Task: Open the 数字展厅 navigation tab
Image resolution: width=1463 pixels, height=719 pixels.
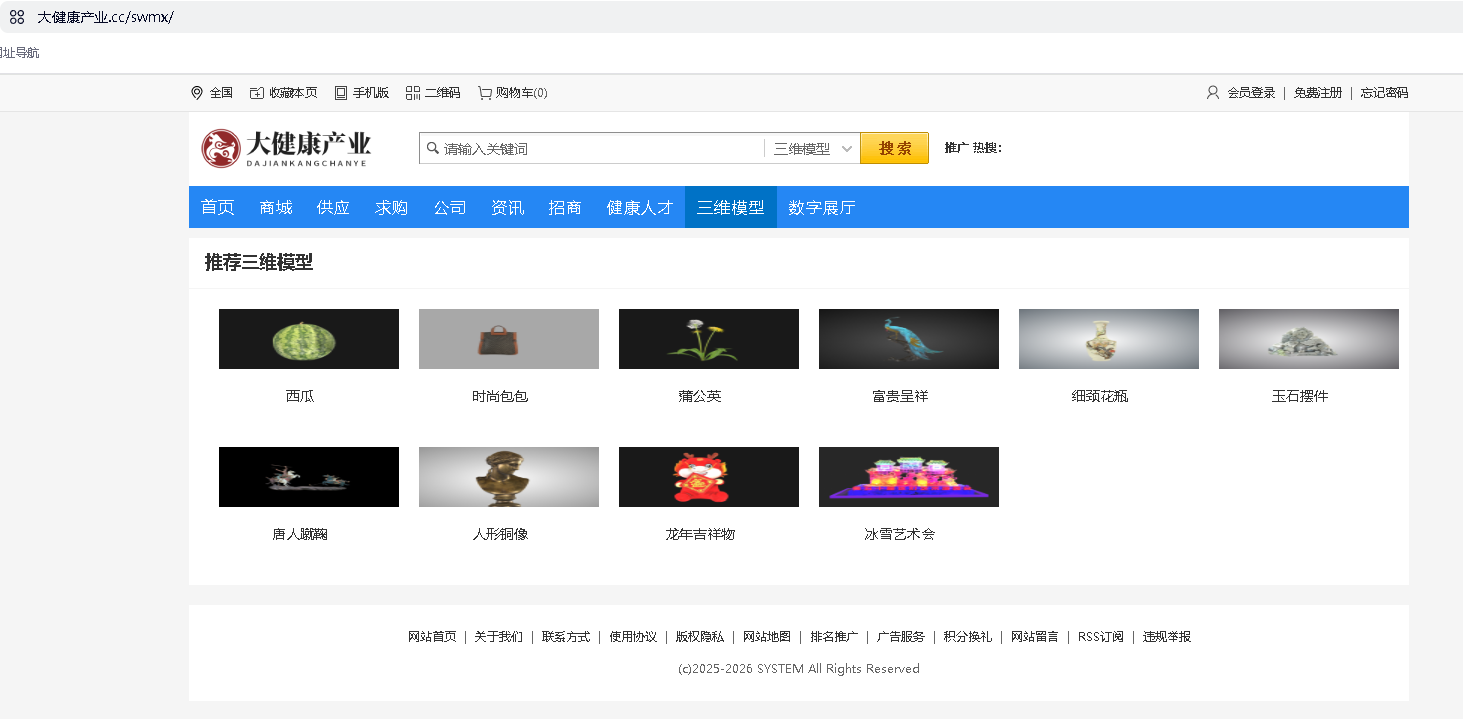Action: tap(822, 207)
